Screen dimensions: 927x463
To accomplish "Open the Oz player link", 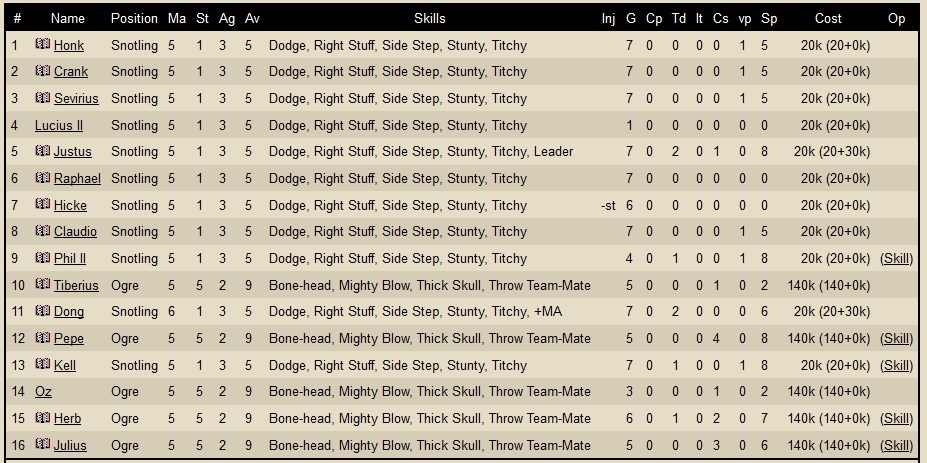I will pyautogui.click(x=43, y=391).
